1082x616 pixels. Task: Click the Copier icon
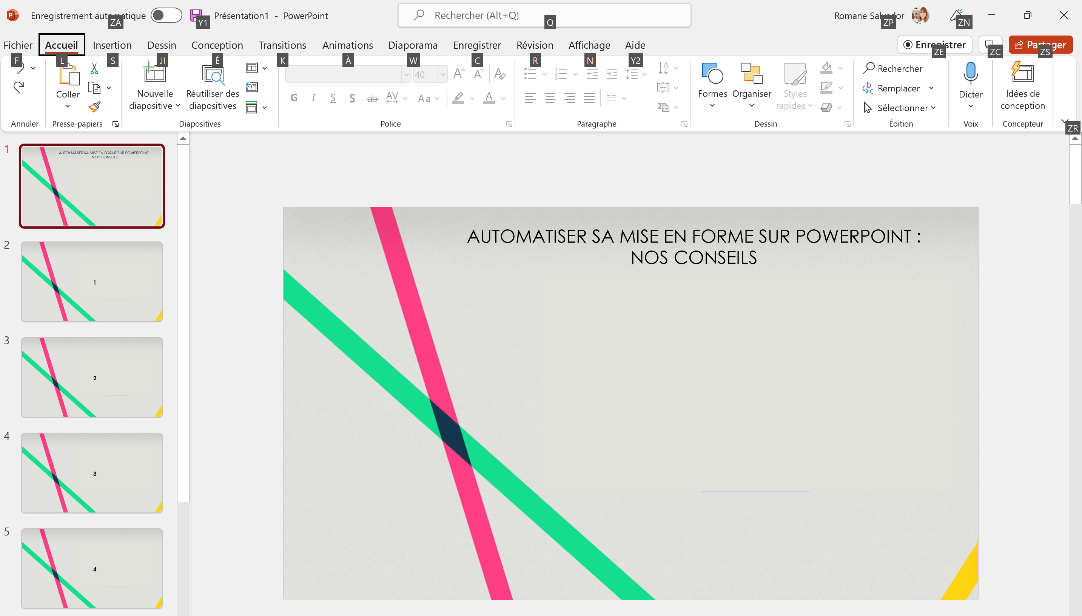click(x=95, y=88)
